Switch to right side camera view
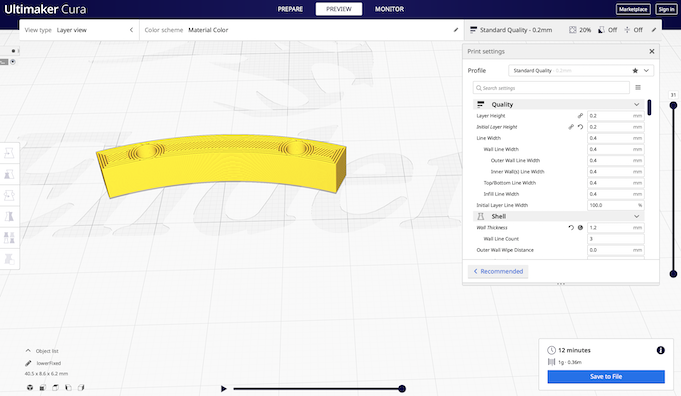 pos(81,387)
